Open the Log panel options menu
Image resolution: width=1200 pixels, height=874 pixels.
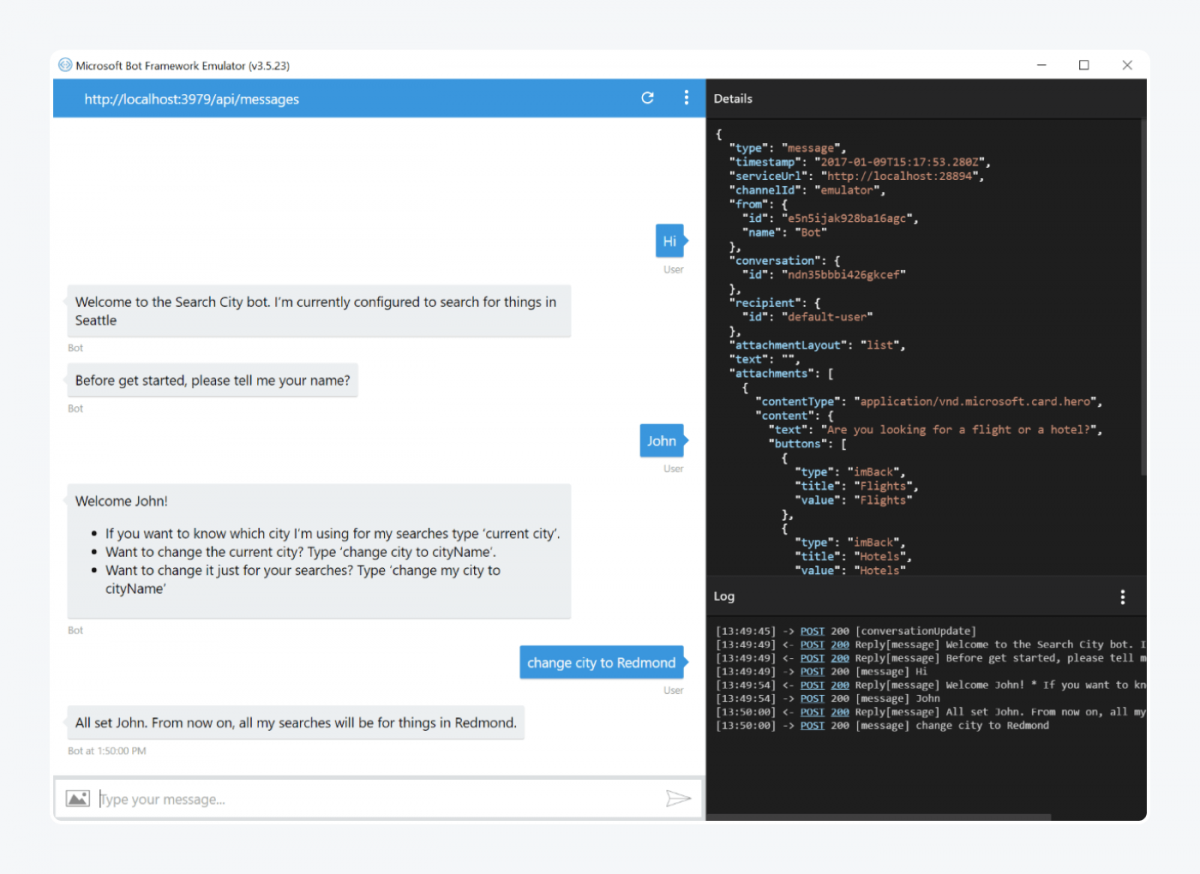coord(1123,596)
